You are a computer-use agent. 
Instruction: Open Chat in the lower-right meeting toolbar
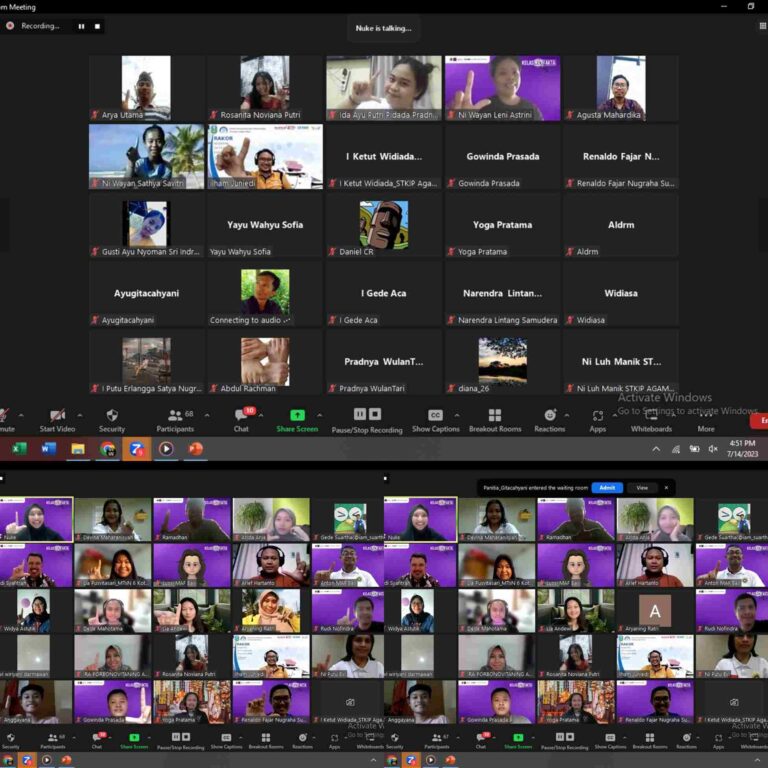[x=481, y=741]
